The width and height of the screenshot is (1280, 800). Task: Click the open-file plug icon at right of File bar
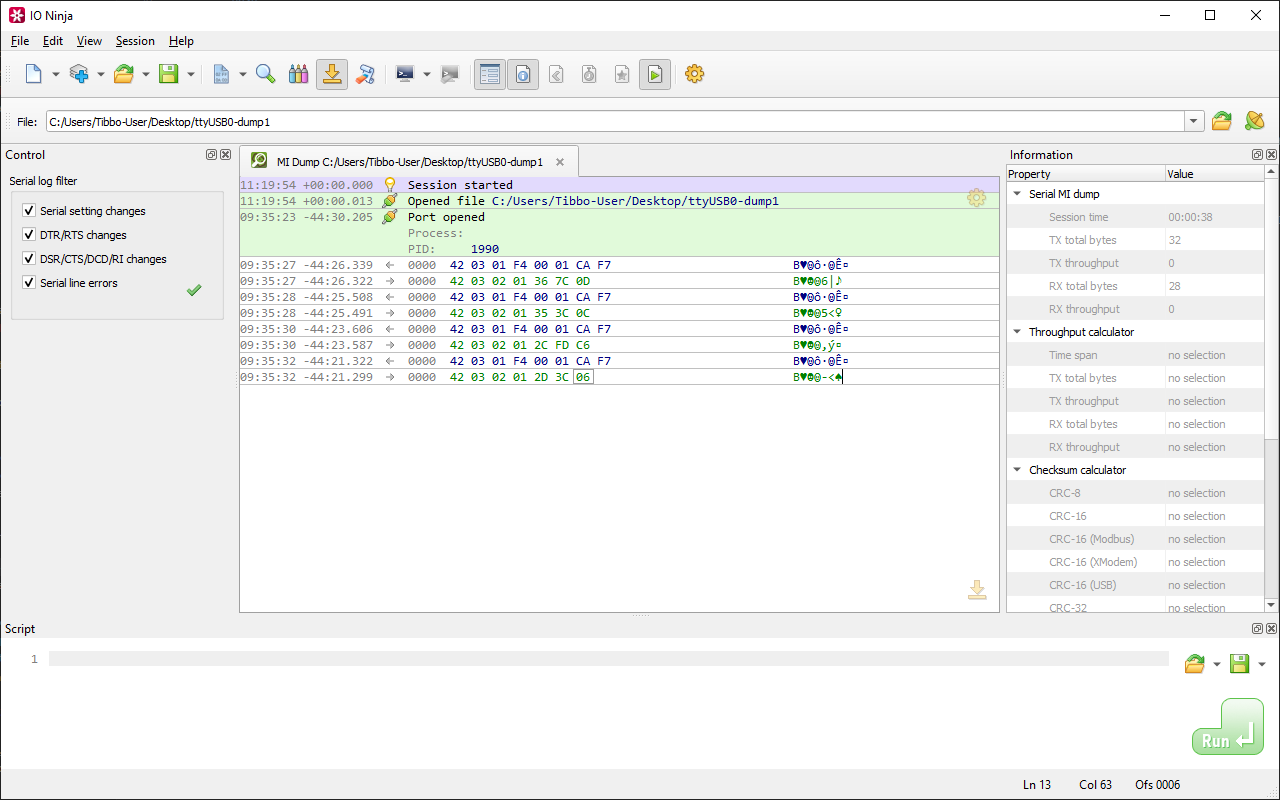click(x=1254, y=121)
